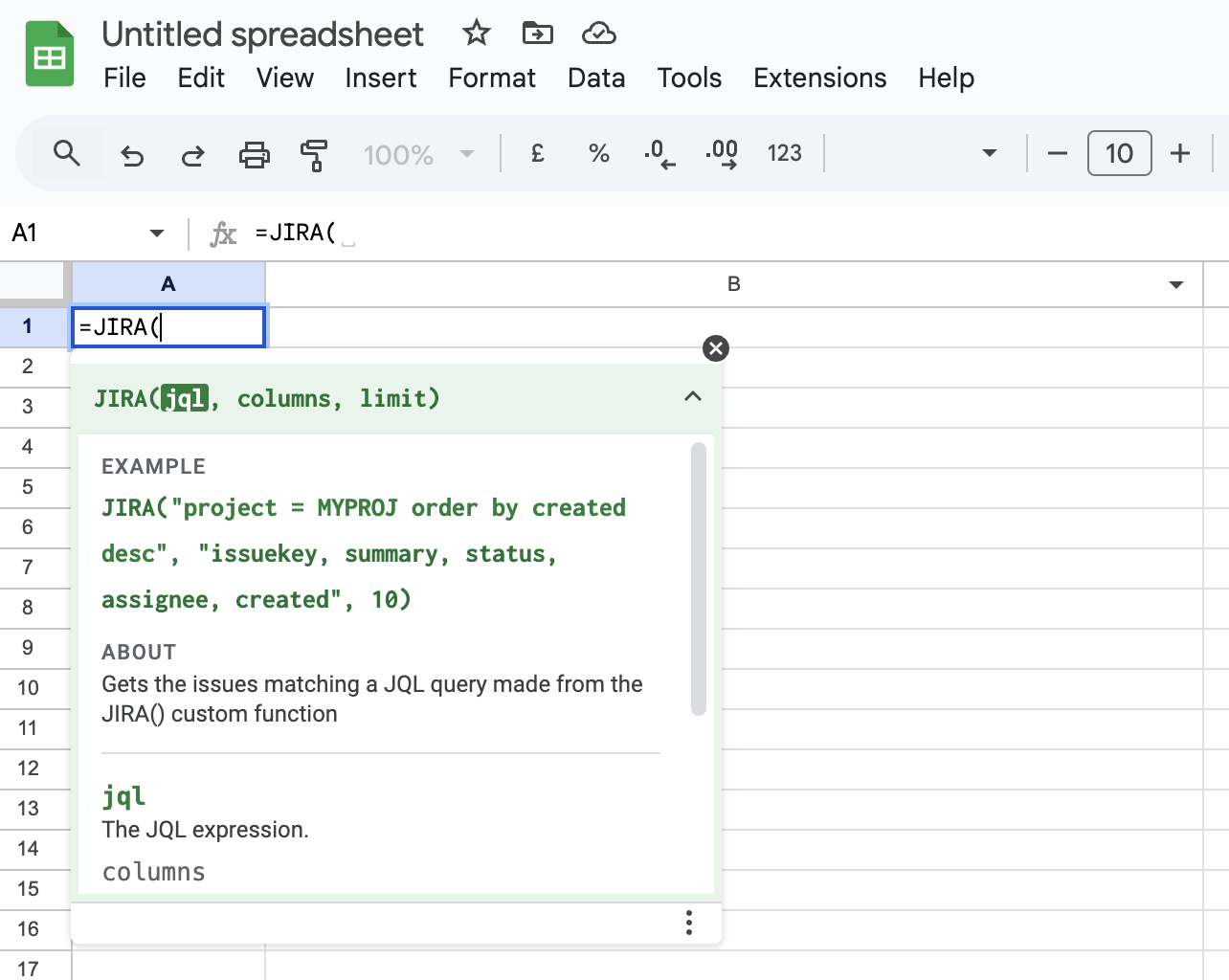Select column A header
The image size is (1229, 980).
168,284
